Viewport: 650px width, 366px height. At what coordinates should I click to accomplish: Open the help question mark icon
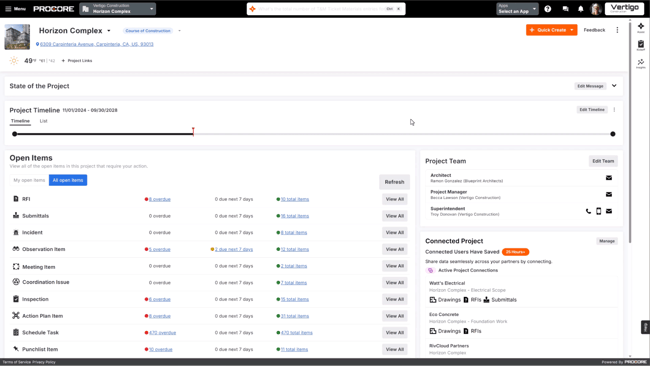pyautogui.click(x=548, y=9)
